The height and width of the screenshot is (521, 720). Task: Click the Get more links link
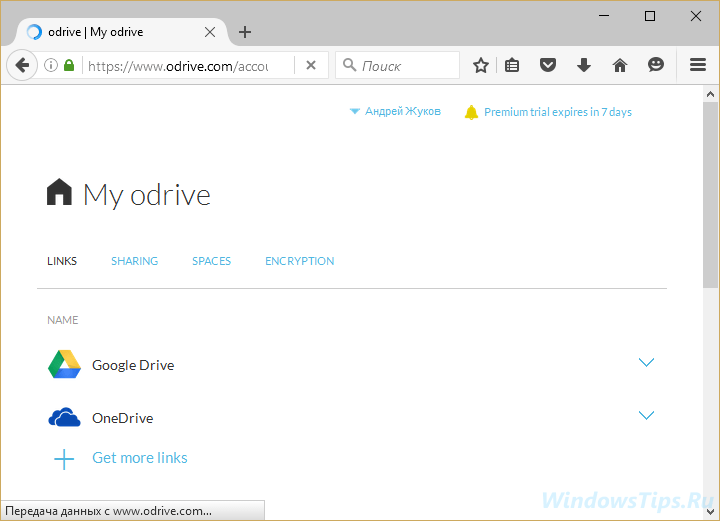coord(140,458)
